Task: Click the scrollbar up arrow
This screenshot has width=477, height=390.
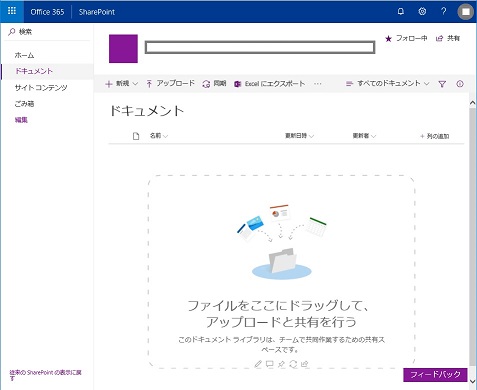Action: (x=473, y=103)
